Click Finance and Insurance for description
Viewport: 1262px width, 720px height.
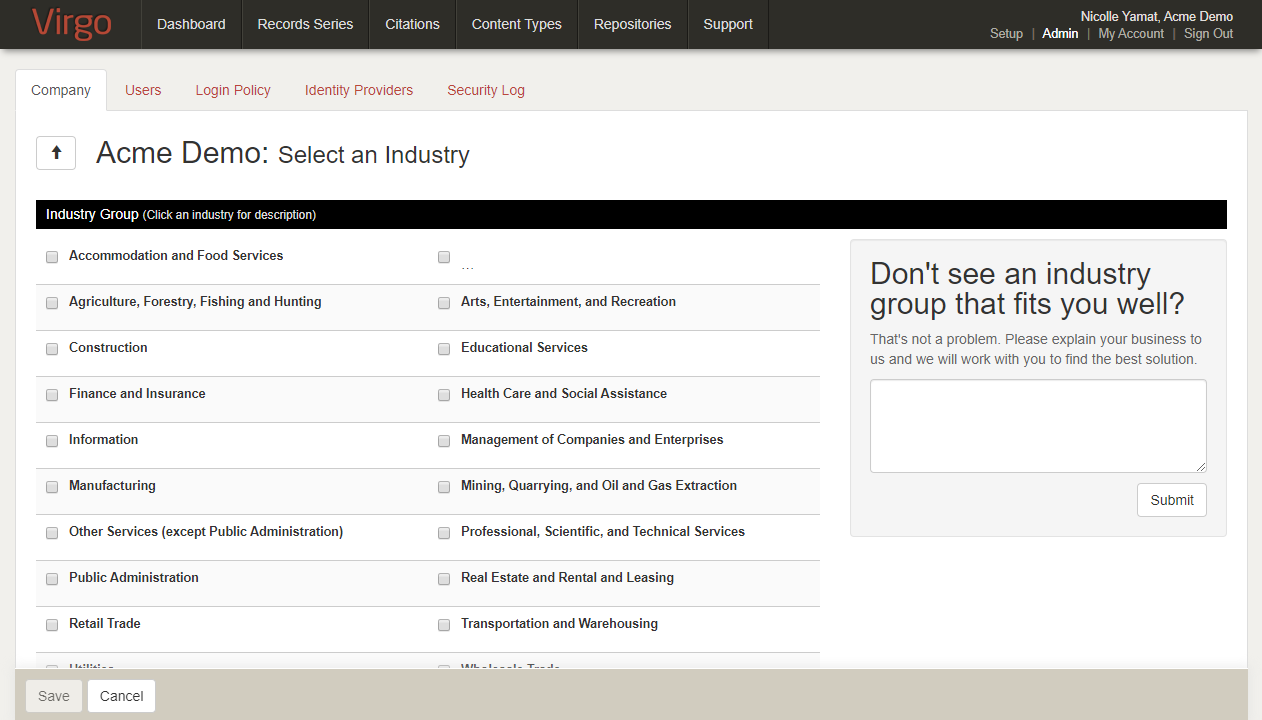tap(137, 394)
